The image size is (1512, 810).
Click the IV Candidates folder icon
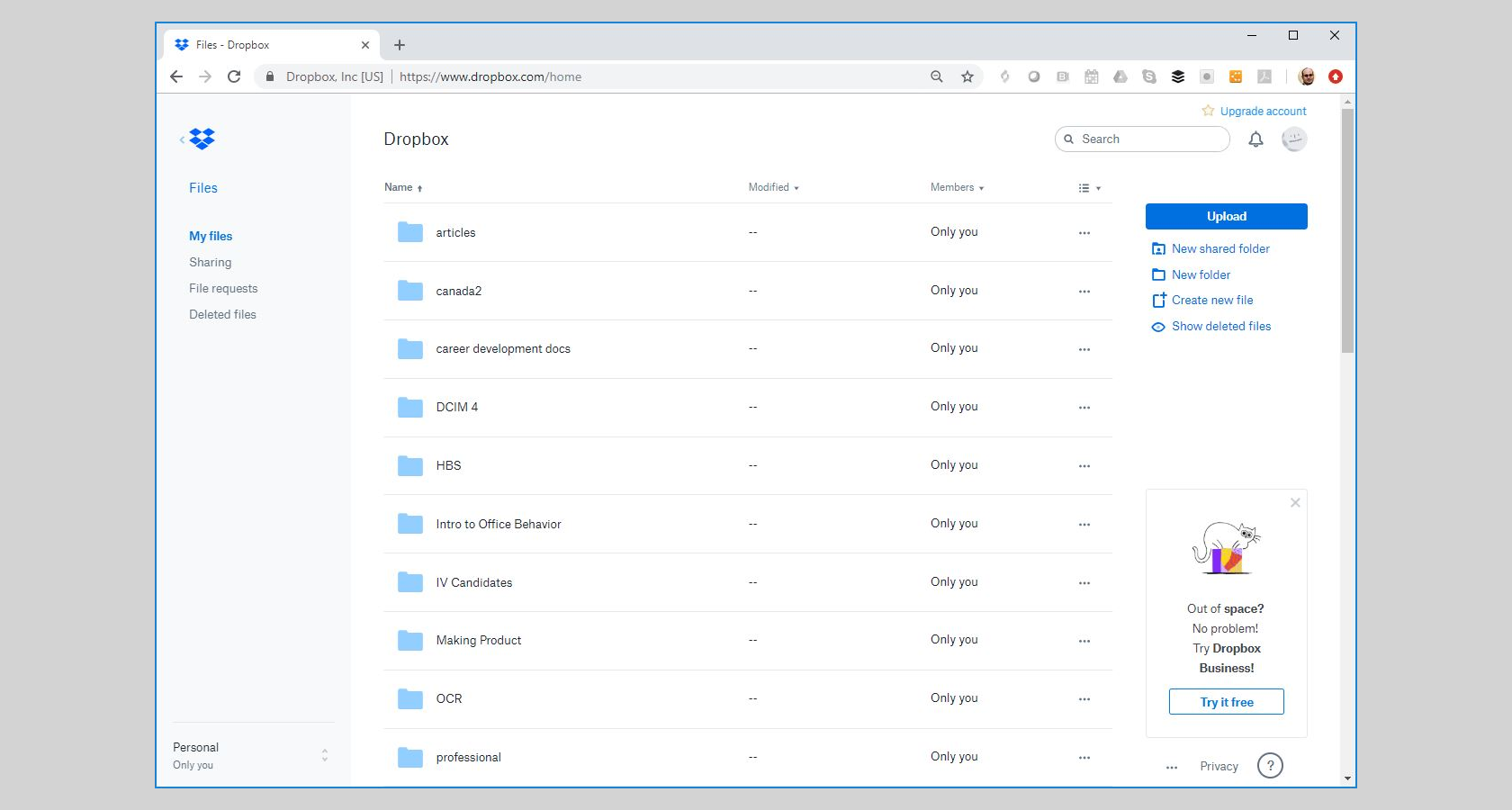click(x=410, y=582)
